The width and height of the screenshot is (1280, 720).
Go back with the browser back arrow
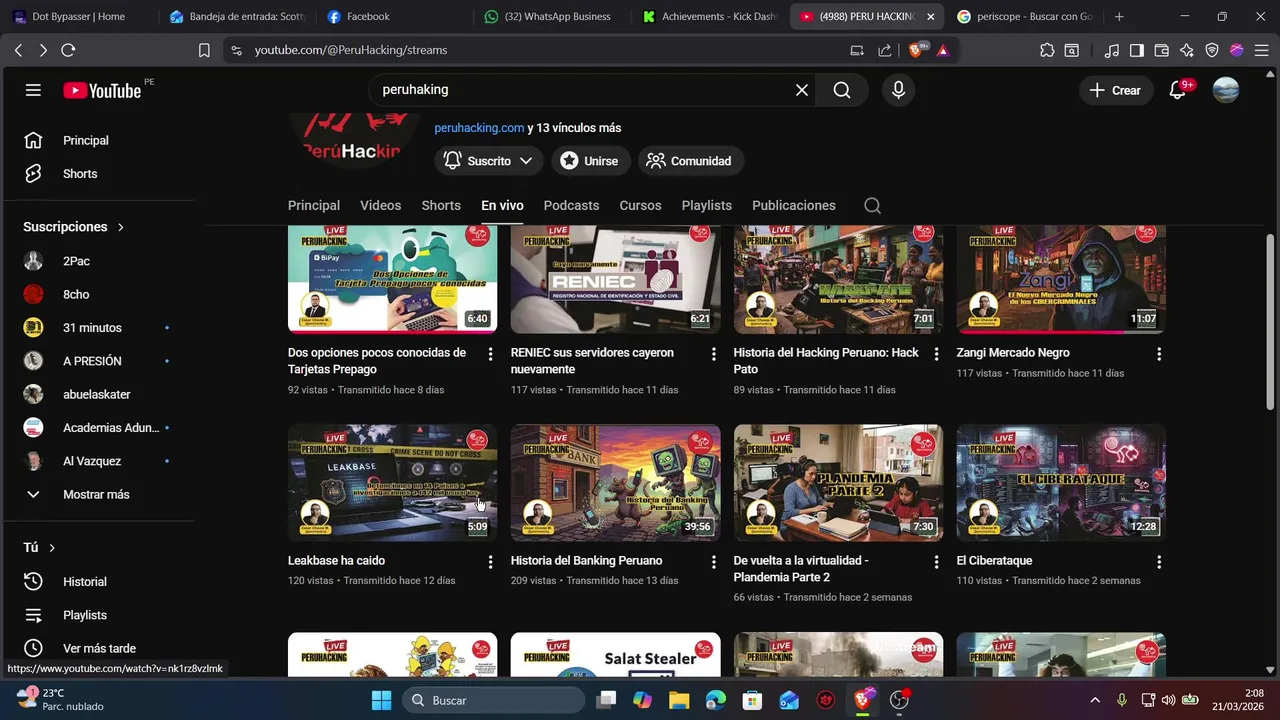pos(18,50)
